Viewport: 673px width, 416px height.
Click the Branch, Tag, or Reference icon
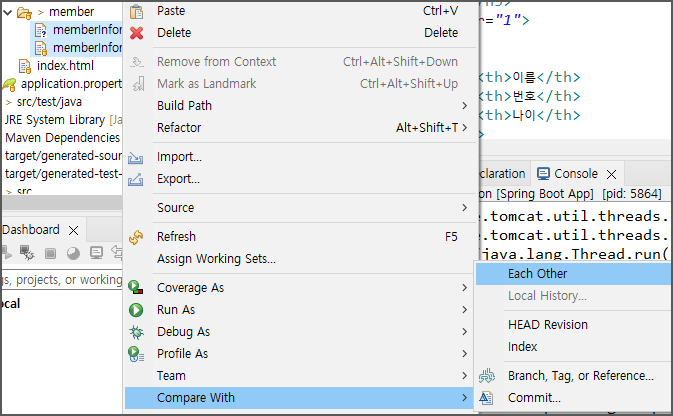(x=487, y=376)
